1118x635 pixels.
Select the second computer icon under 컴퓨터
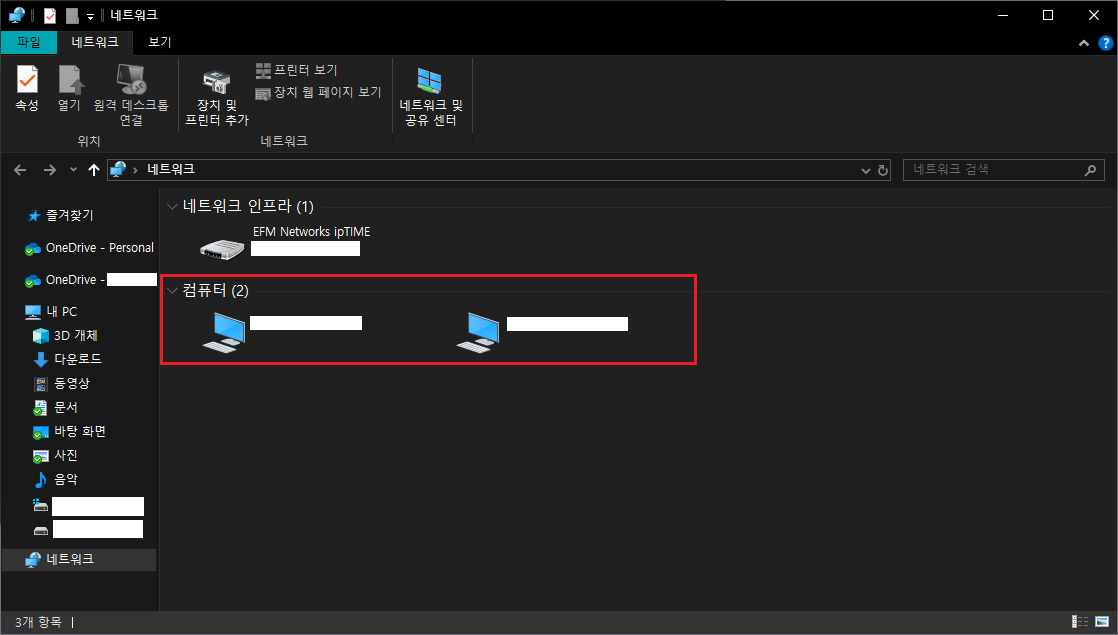click(478, 331)
